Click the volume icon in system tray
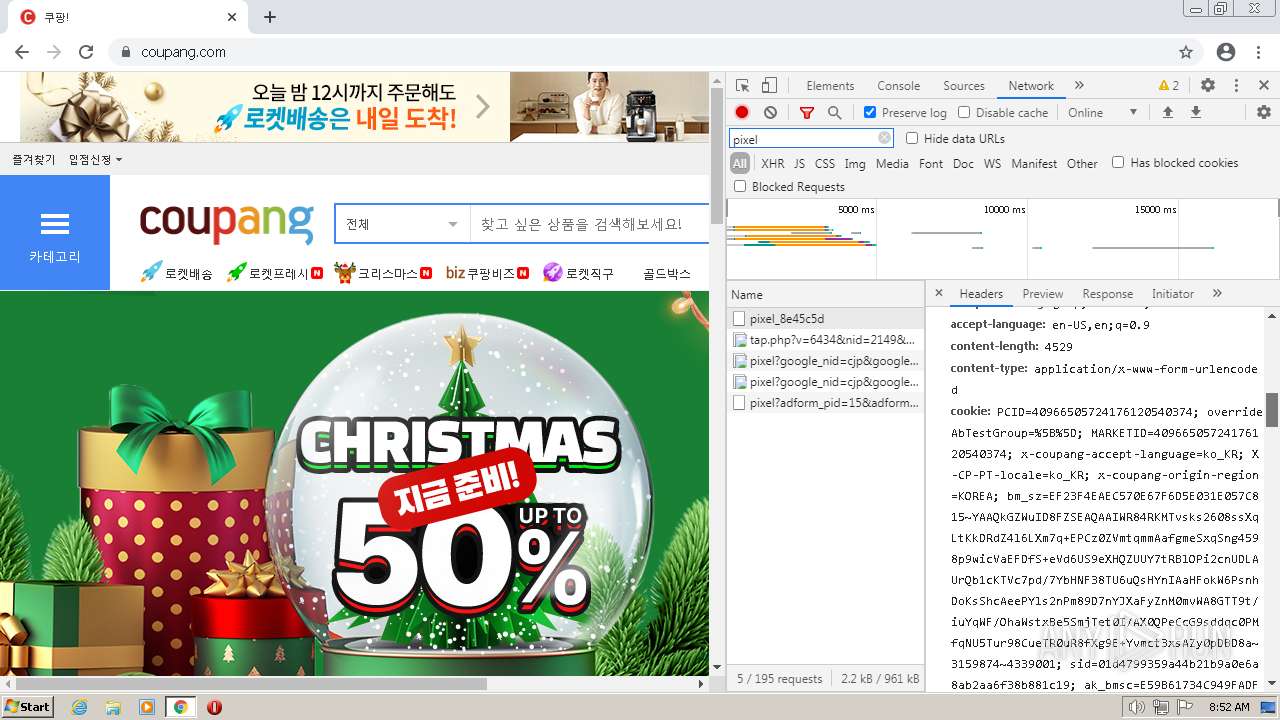 click(x=1137, y=707)
